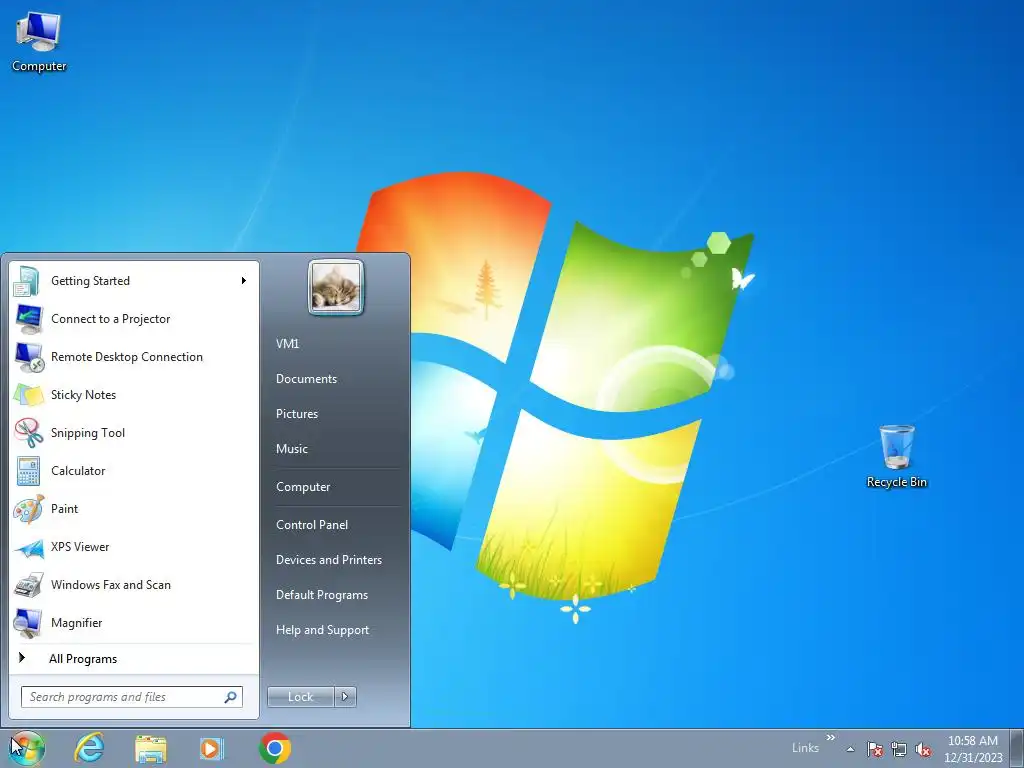Click the kitten user account picture
This screenshot has height=768, width=1024.
pyautogui.click(x=336, y=287)
